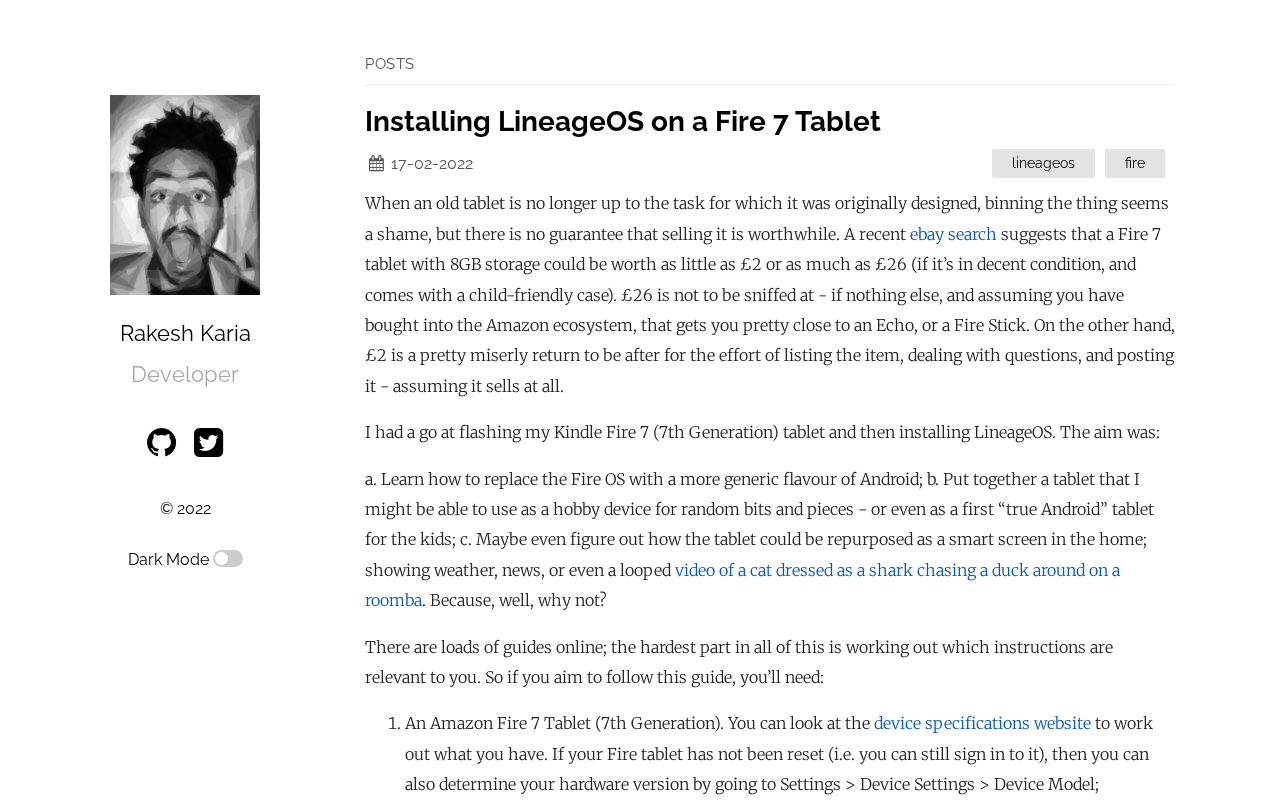The height and width of the screenshot is (800, 1280).
Task: Click the author's portrait image
Action: tap(185, 195)
